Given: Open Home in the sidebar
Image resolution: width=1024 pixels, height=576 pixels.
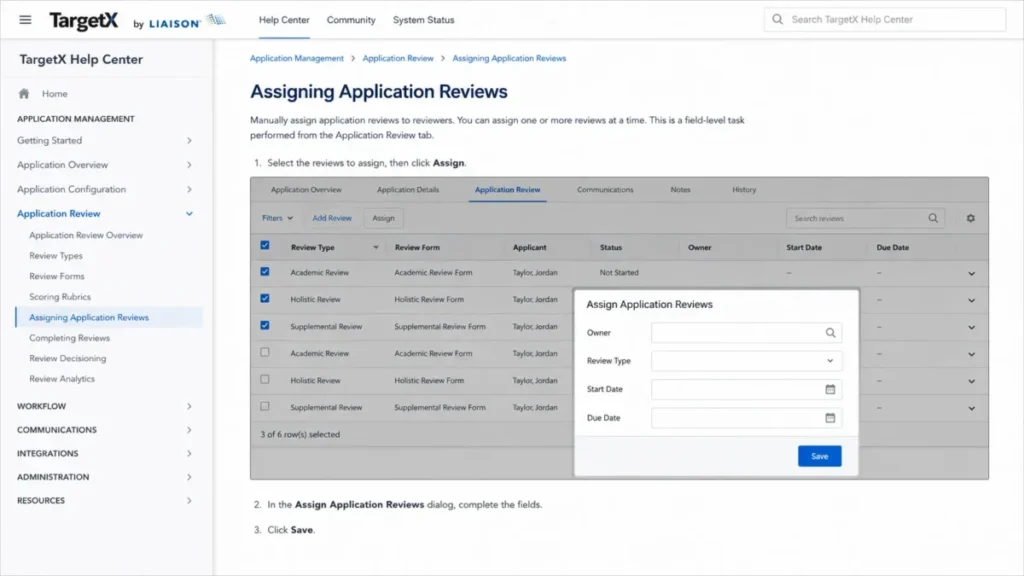Looking at the screenshot, I should click(55, 94).
